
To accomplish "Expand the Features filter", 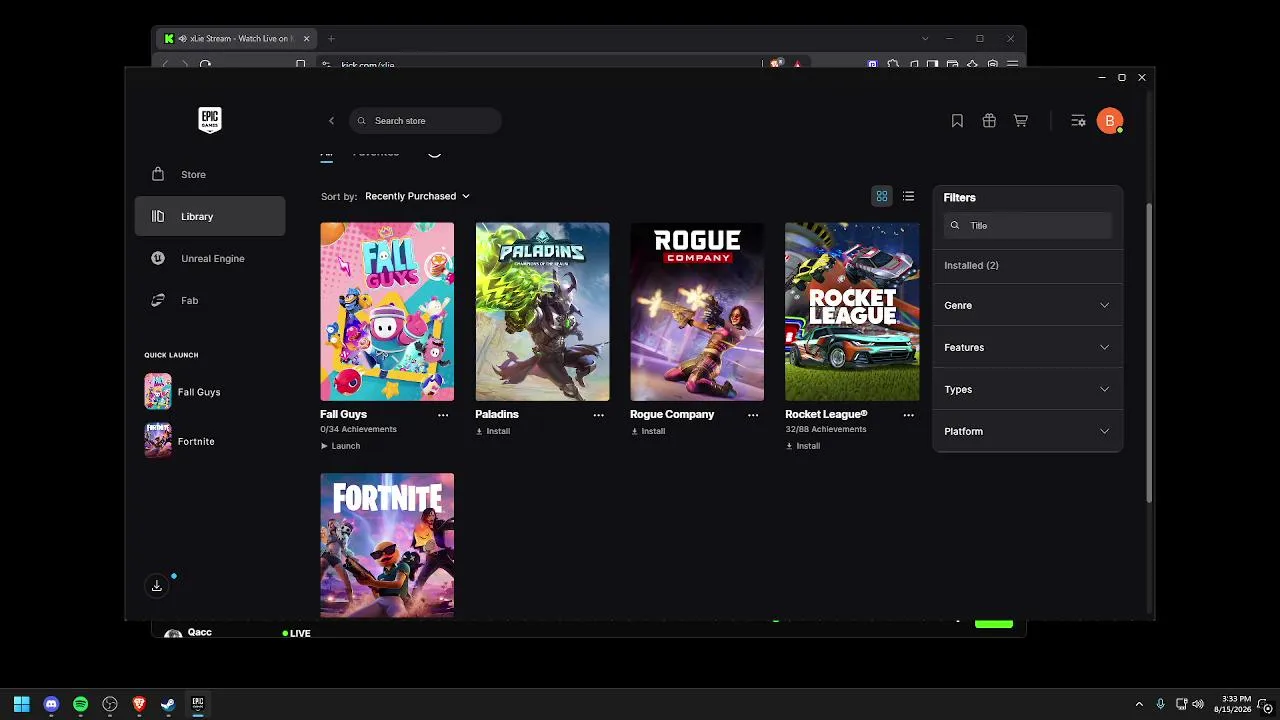I will [x=1027, y=347].
